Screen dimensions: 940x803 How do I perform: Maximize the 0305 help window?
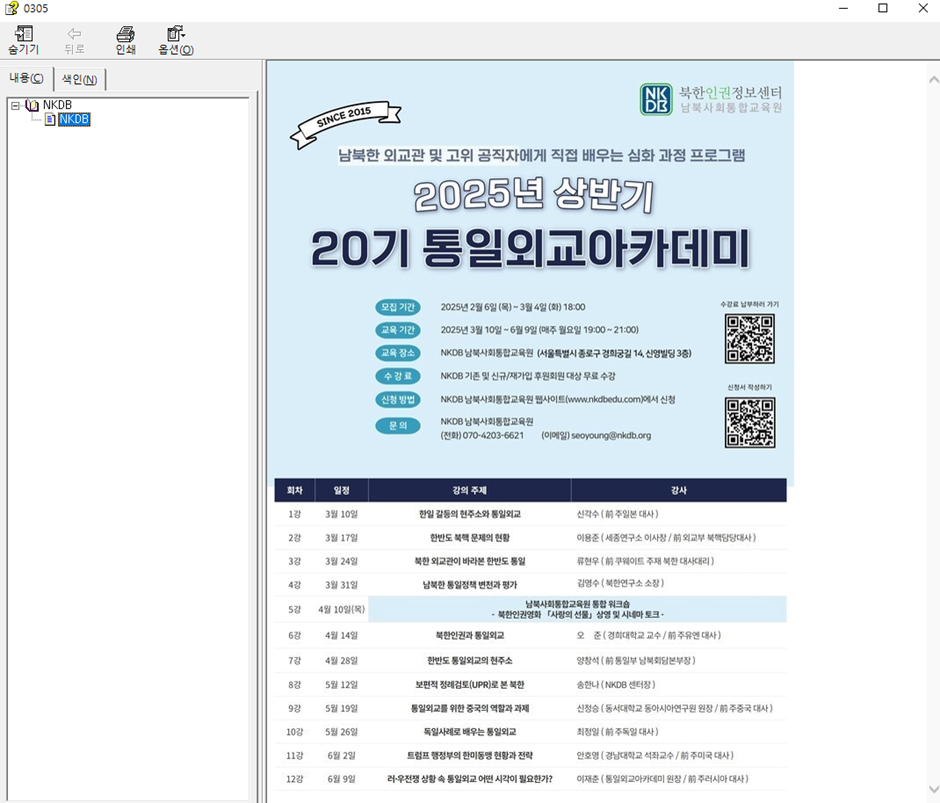(882, 8)
